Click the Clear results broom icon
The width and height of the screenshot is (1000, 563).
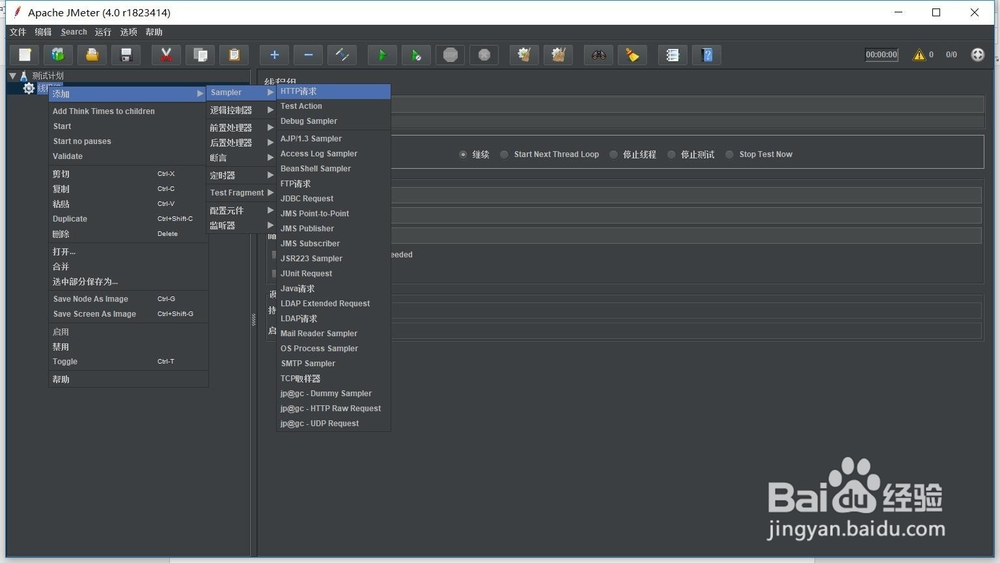point(524,55)
